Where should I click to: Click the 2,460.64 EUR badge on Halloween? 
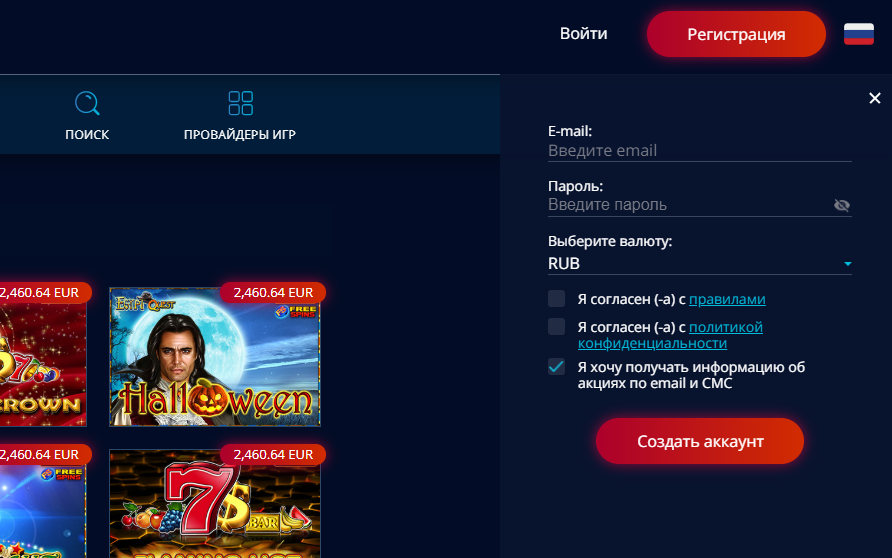click(x=273, y=292)
